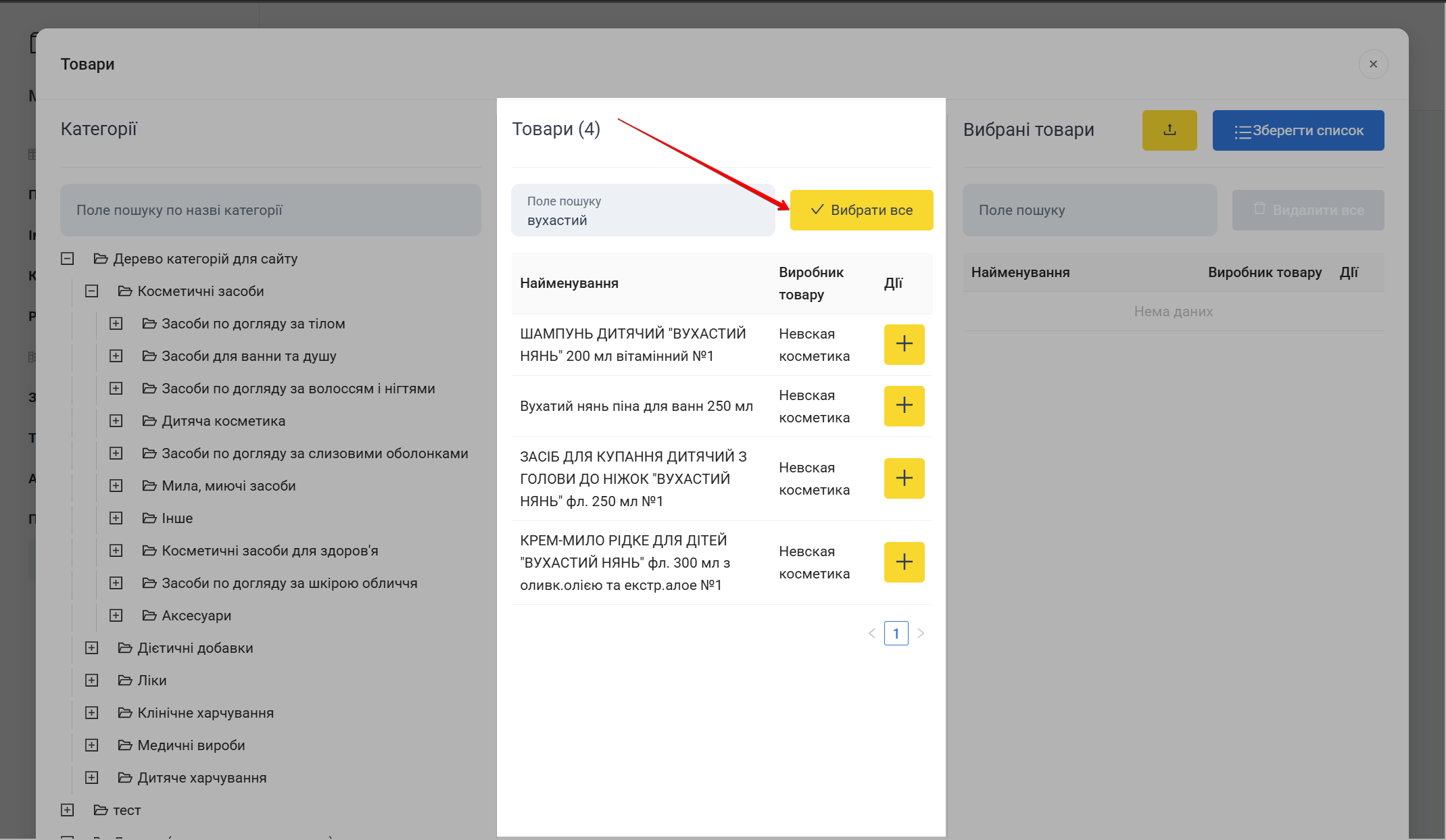Expand Засоби по догляду за тілом
The height and width of the screenshot is (840, 1446).
pyautogui.click(x=116, y=324)
